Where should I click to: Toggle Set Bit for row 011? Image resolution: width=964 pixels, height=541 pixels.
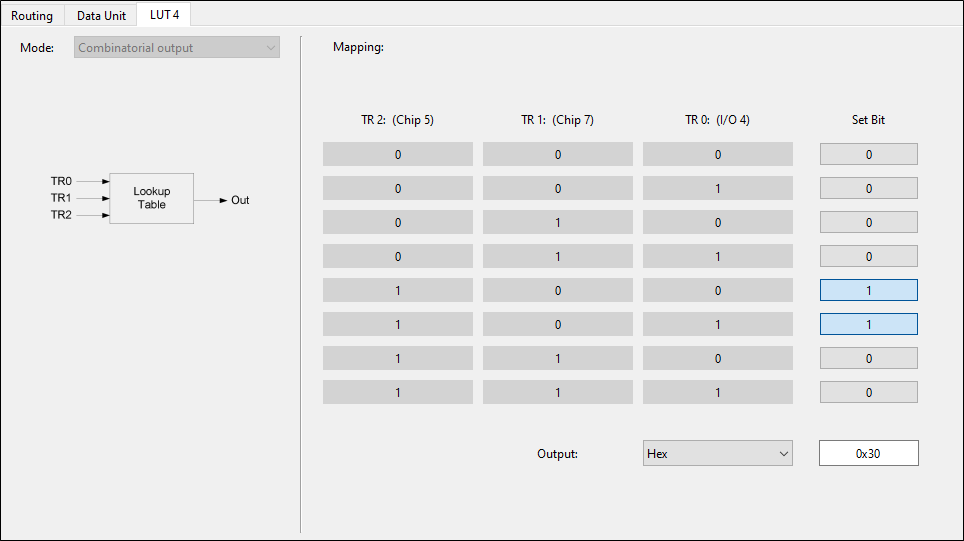click(x=869, y=256)
